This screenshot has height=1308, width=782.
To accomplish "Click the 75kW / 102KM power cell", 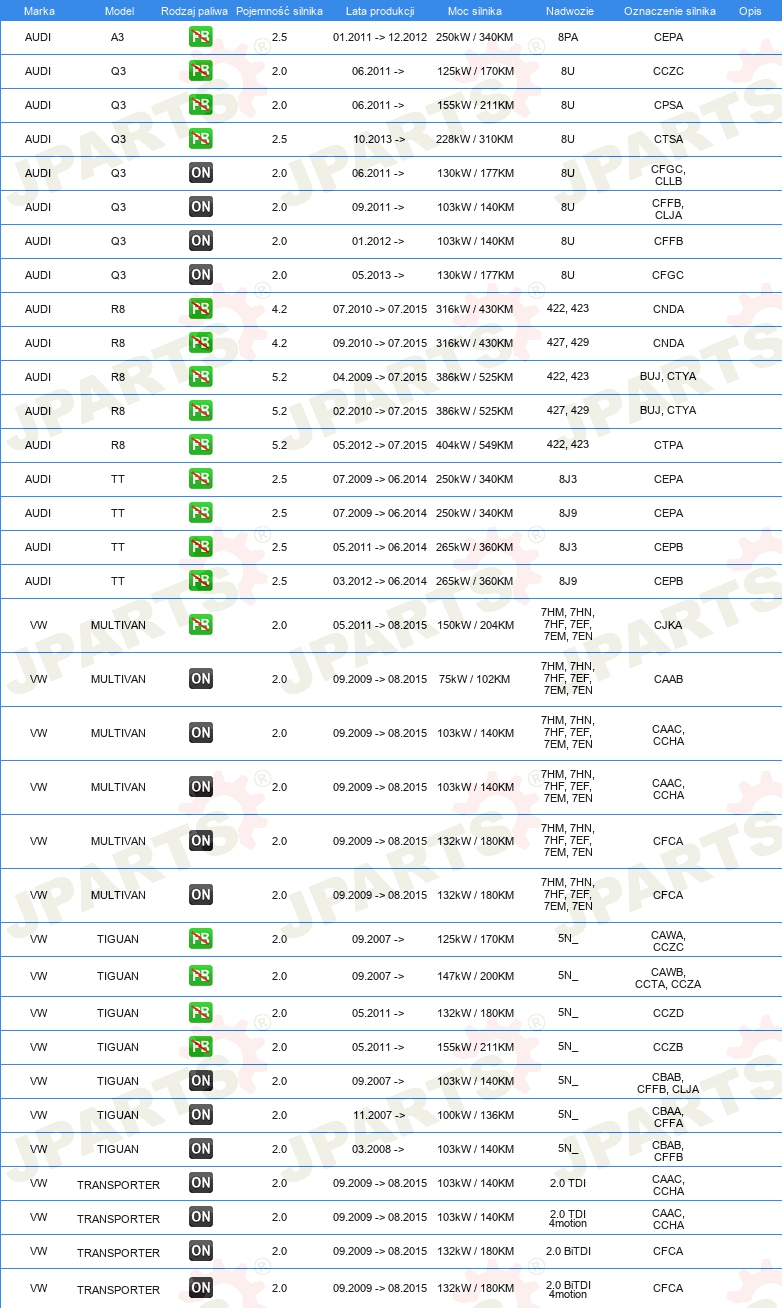I will coord(475,679).
